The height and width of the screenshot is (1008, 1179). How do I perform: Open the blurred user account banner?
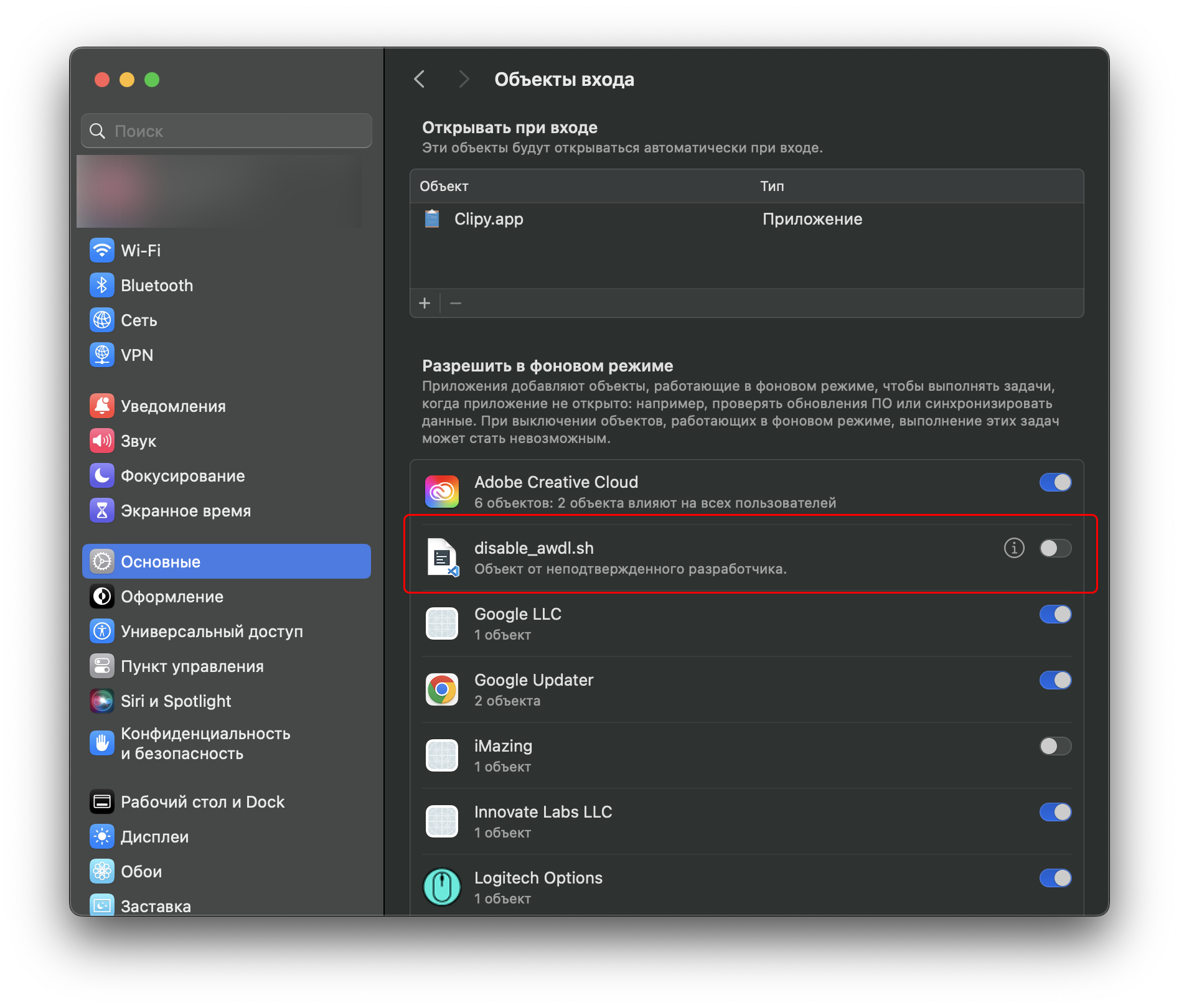(x=219, y=191)
